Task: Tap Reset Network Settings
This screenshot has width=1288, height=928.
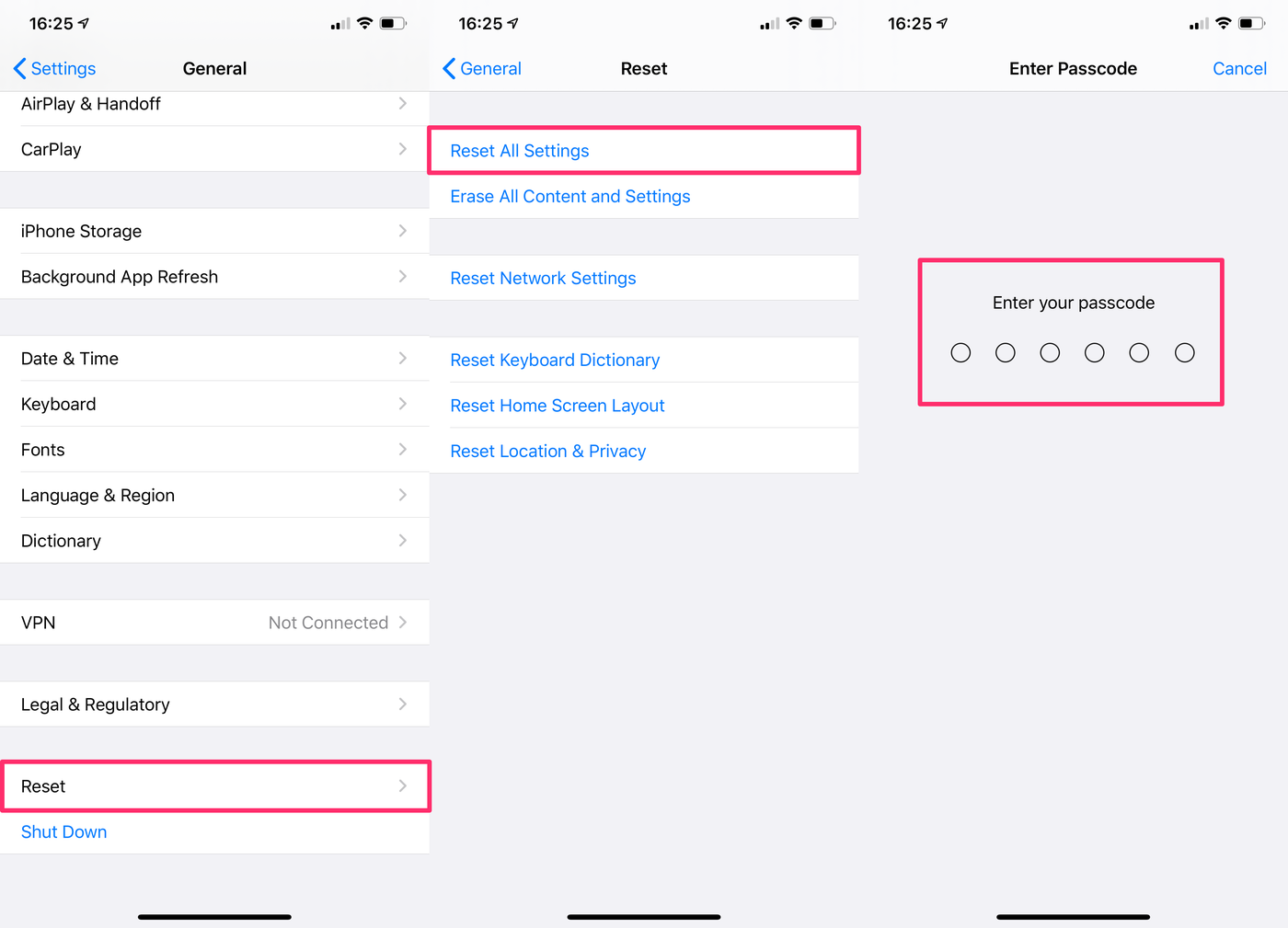Action: pyautogui.click(x=543, y=279)
